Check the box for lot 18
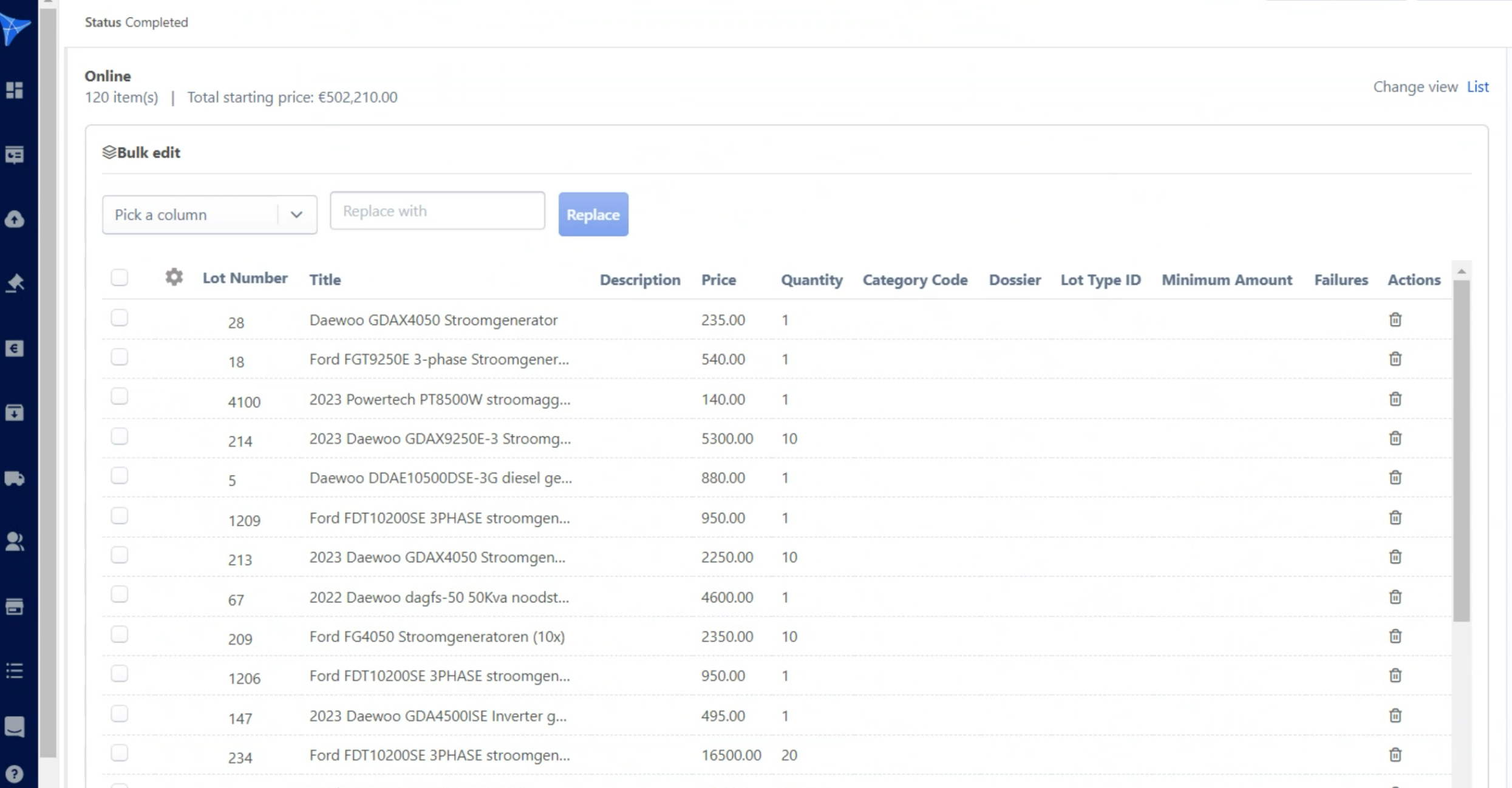The image size is (1512, 788). [x=120, y=357]
